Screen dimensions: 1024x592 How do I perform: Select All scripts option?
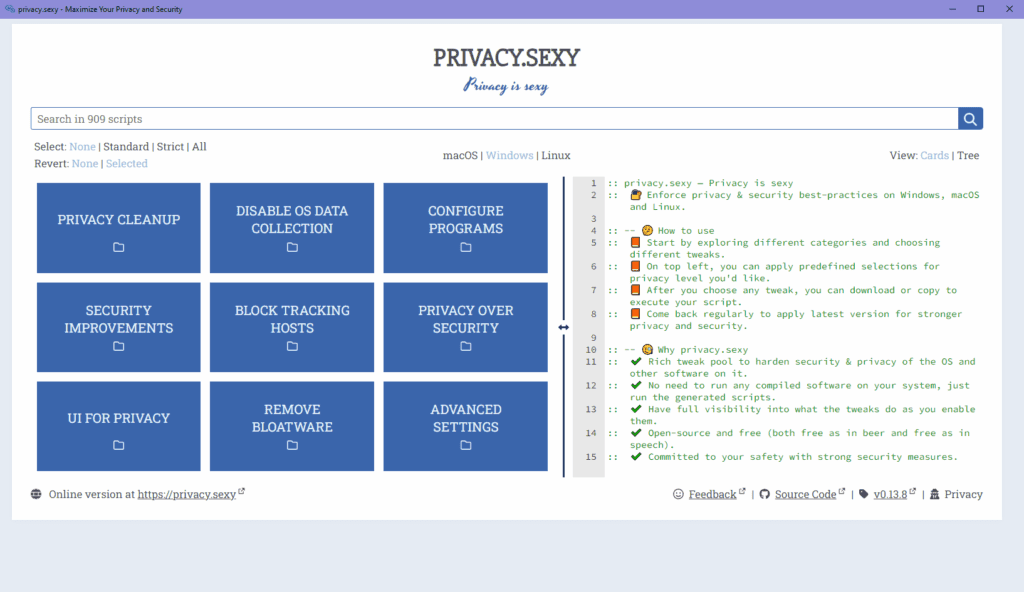point(199,146)
